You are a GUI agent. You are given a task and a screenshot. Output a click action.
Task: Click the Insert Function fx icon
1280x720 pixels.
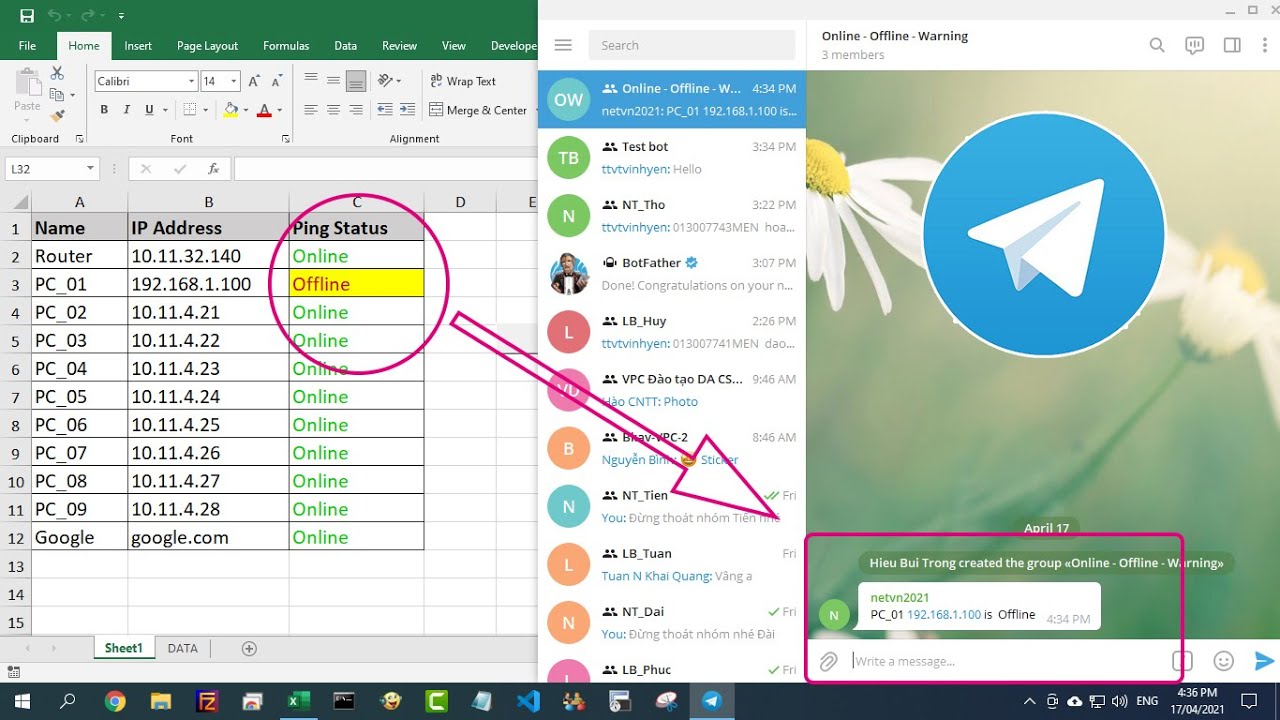tap(213, 169)
